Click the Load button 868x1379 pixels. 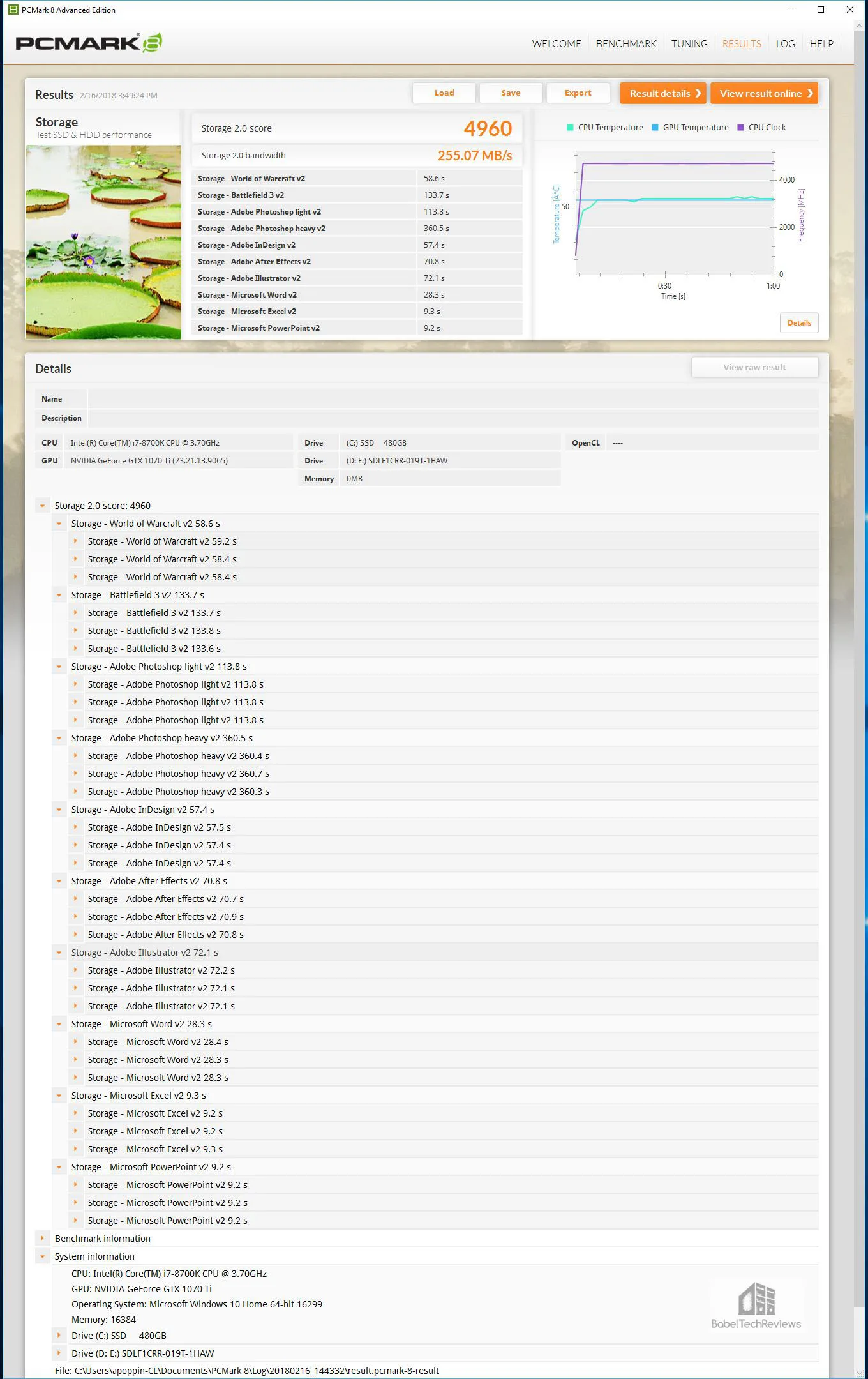(x=444, y=93)
